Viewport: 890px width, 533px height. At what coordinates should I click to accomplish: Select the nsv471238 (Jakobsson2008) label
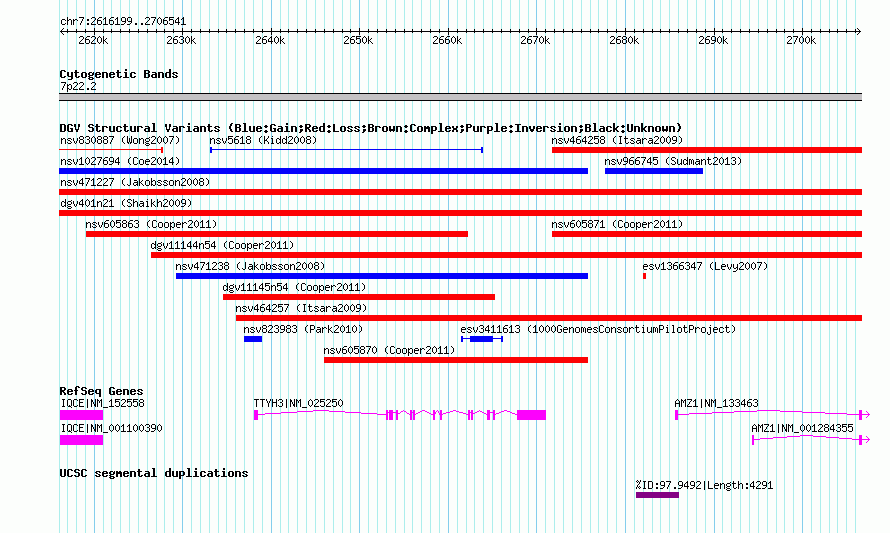pyautogui.click(x=250, y=266)
